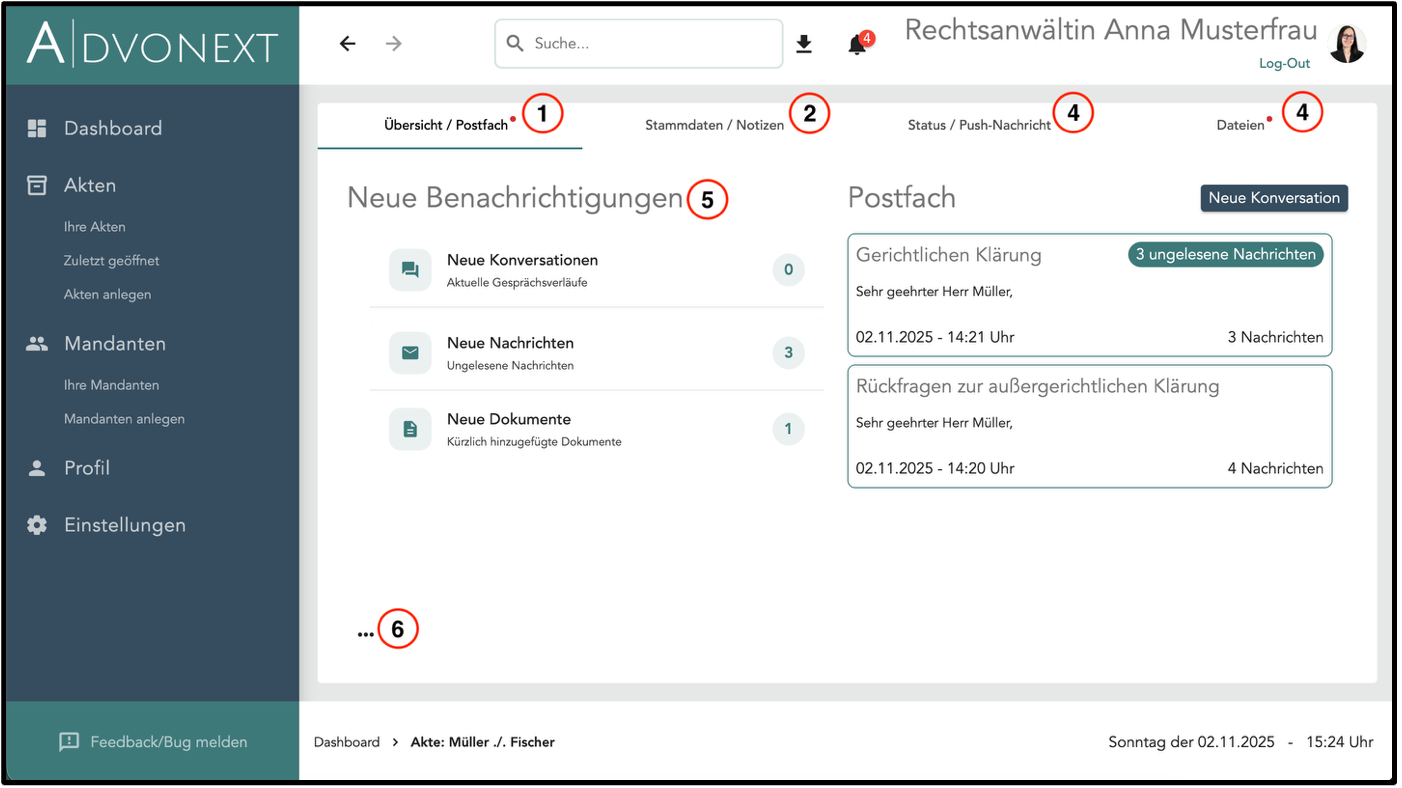Click the download icon in top bar

(804, 44)
